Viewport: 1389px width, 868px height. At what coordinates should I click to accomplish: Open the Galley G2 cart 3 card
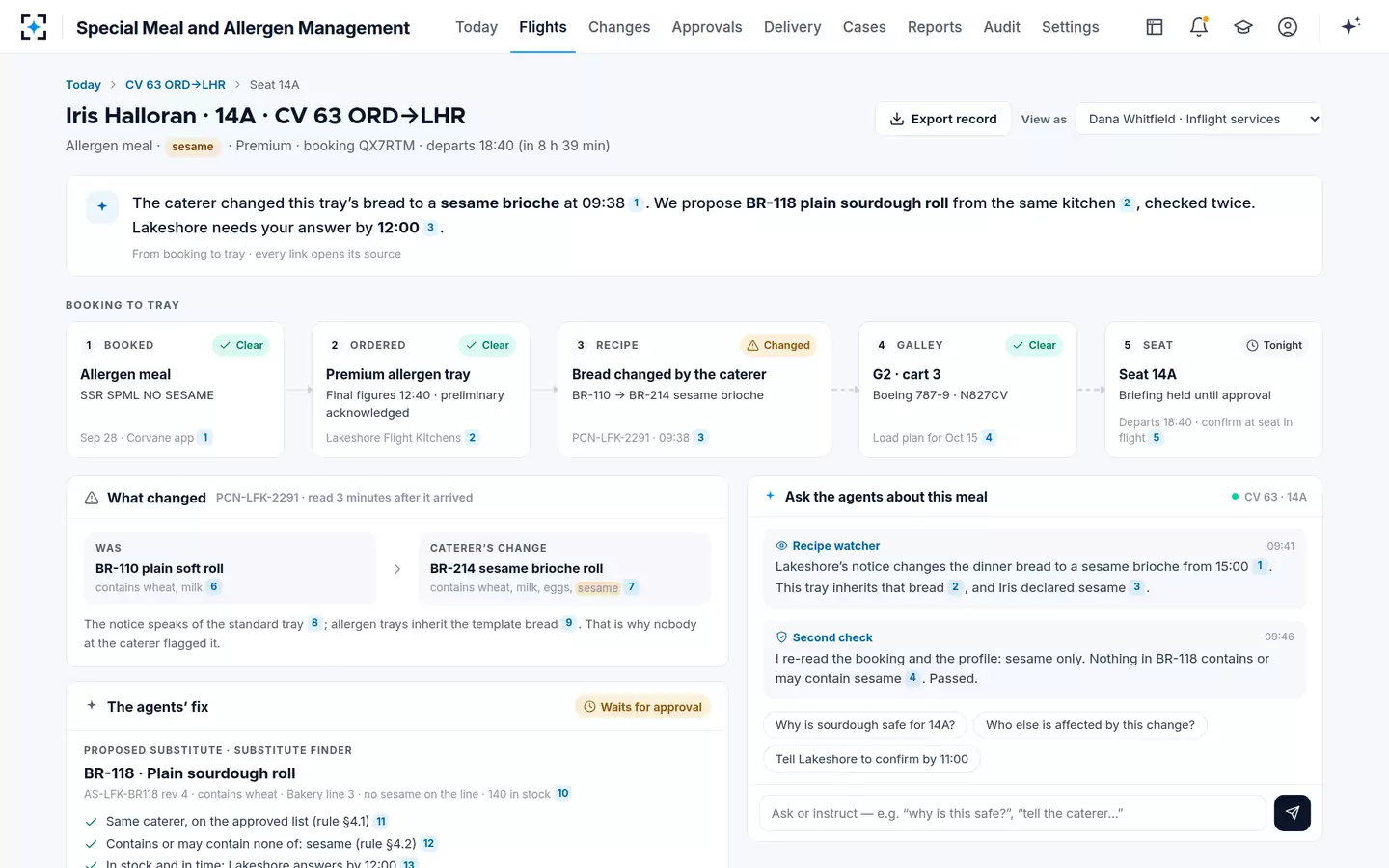tap(967, 390)
